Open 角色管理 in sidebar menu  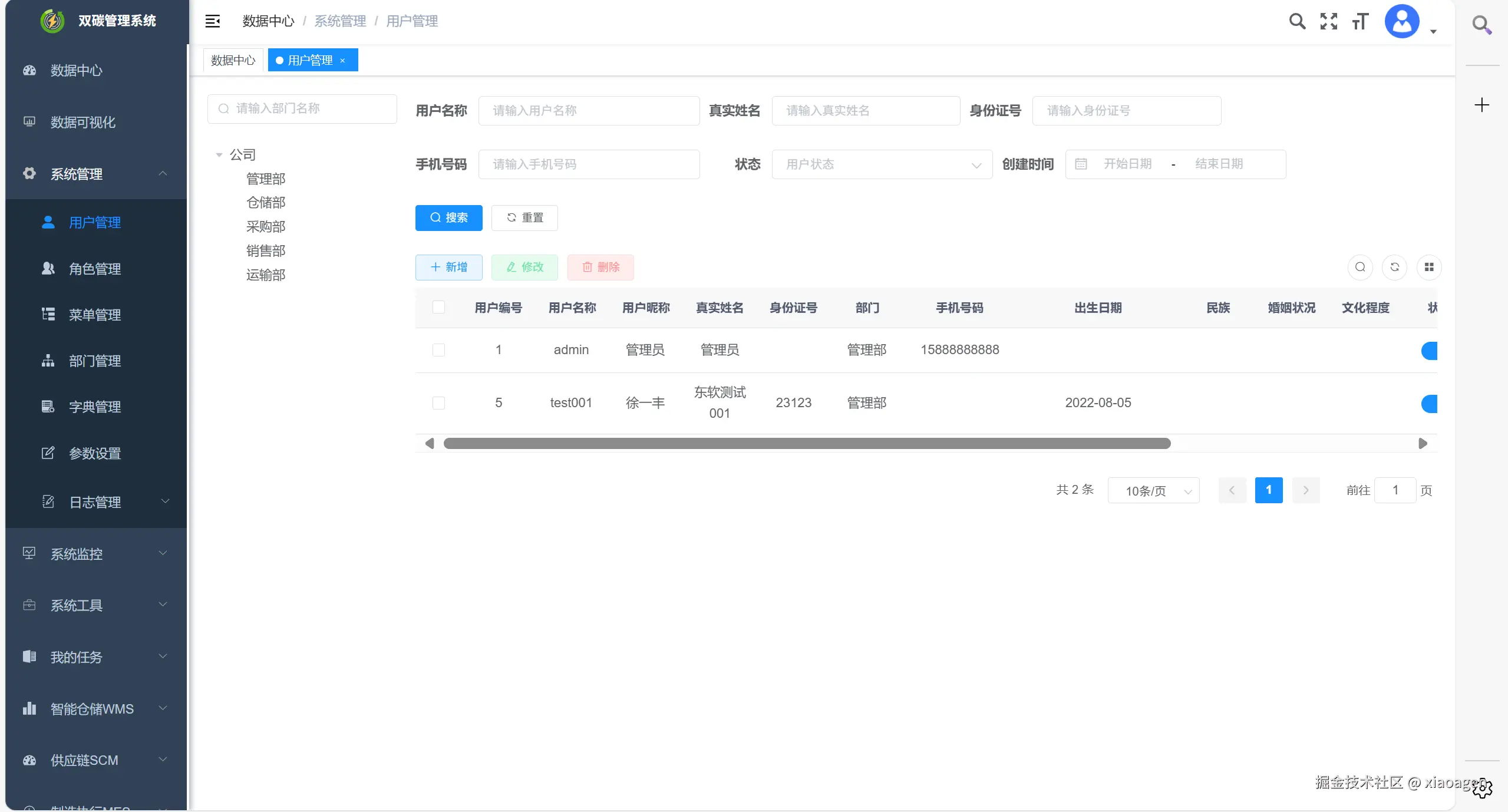[94, 269]
